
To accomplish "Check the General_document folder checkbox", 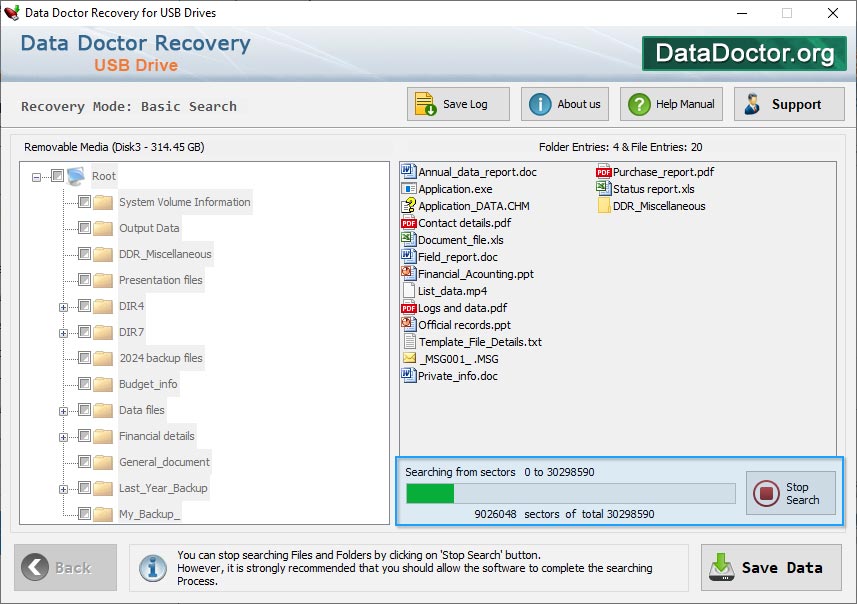I will pyautogui.click(x=84, y=461).
